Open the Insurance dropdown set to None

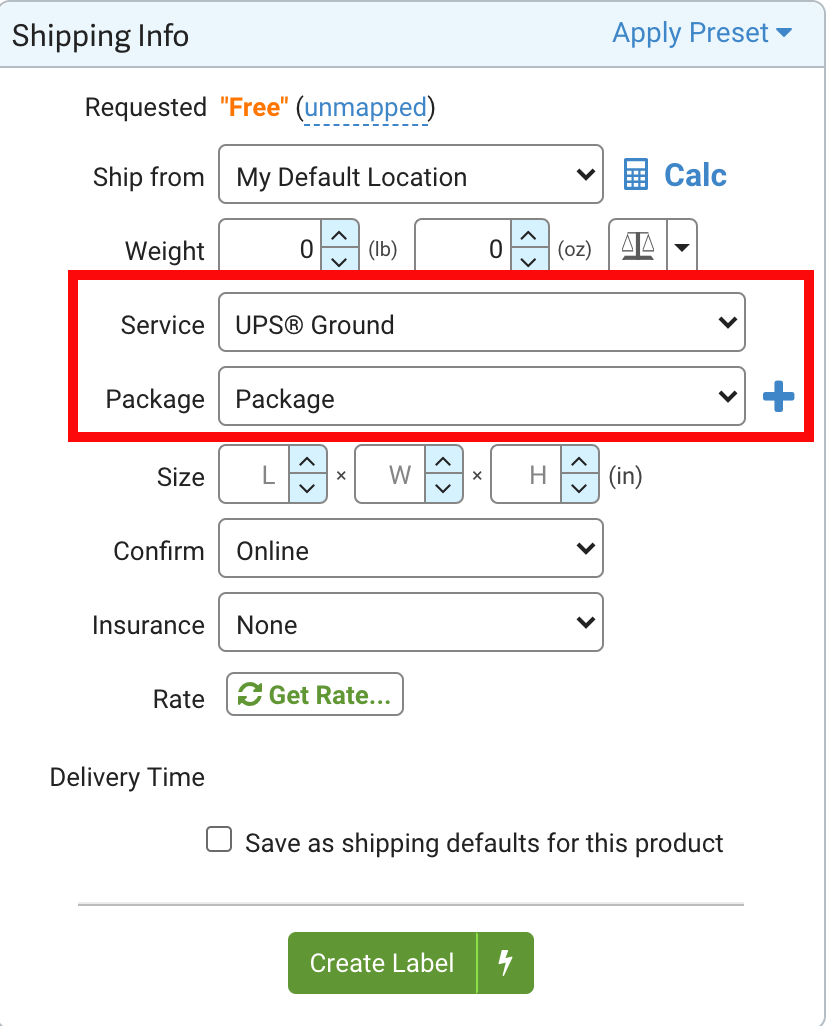410,622
